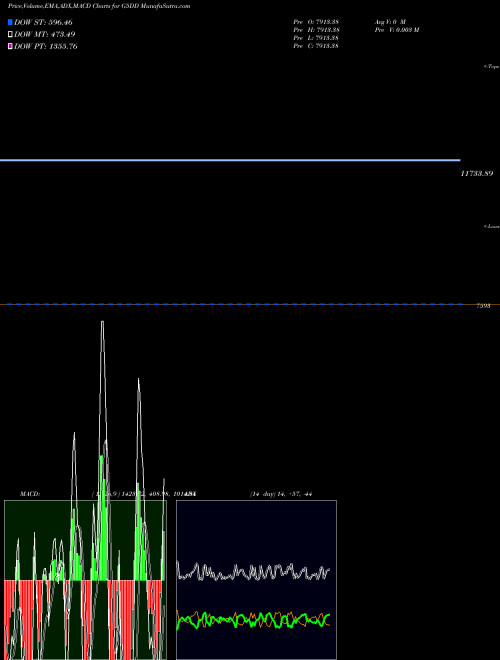500x660 pixels.
Task: Click the 'Avg V: 0 M' volume text
Action: pyautogui.click(x=390, y=22)
